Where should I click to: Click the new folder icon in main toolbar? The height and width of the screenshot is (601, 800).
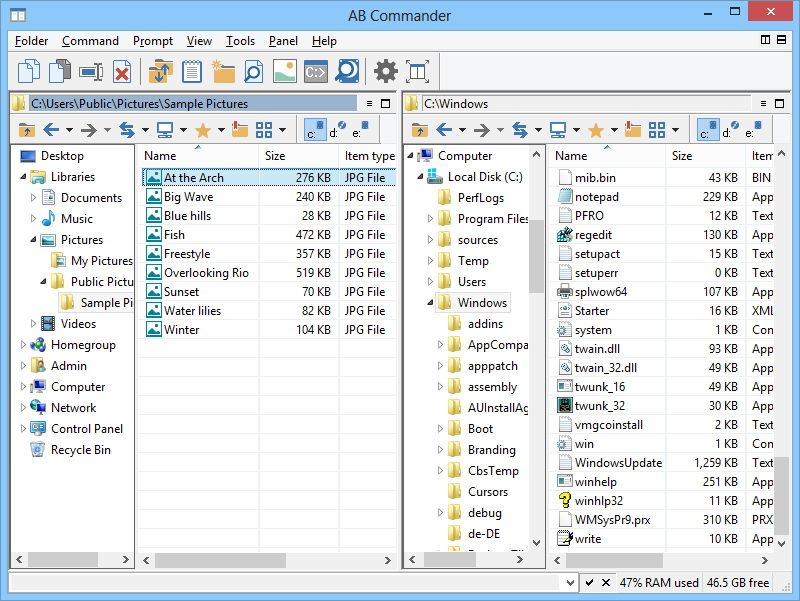[222, 71]
